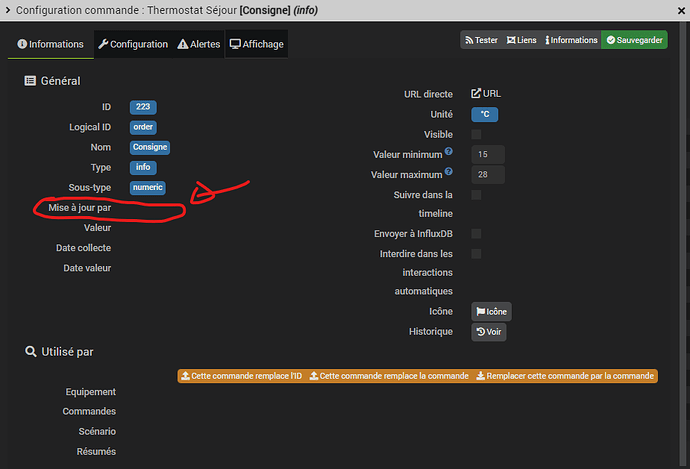
Task: Close the configuration dialog with the X
Action: (681, 11)
